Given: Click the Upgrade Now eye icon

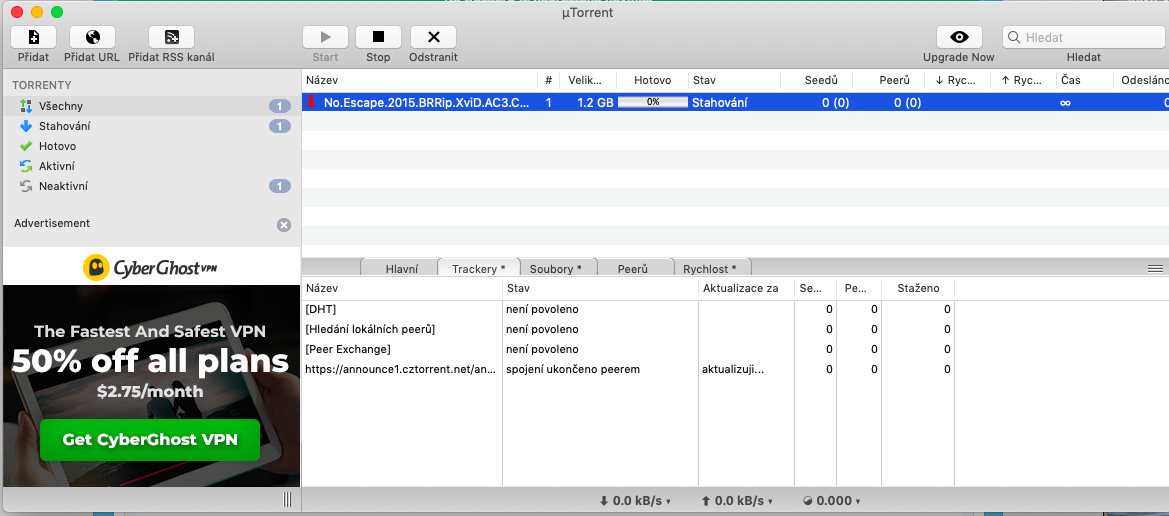Looking at the screenshot, I should [959, 37].
